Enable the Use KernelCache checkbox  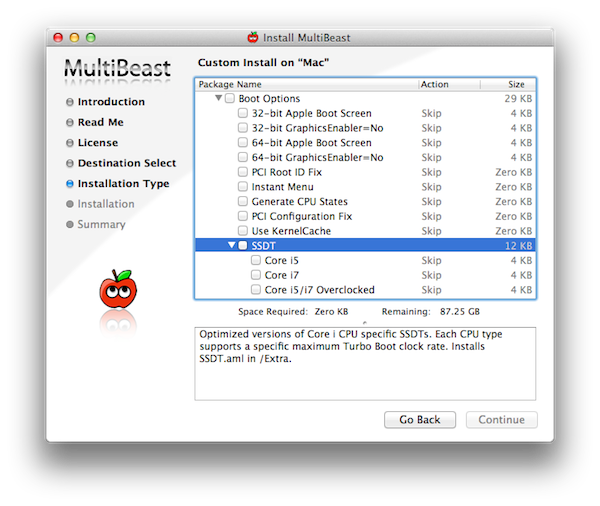(243, 230)
